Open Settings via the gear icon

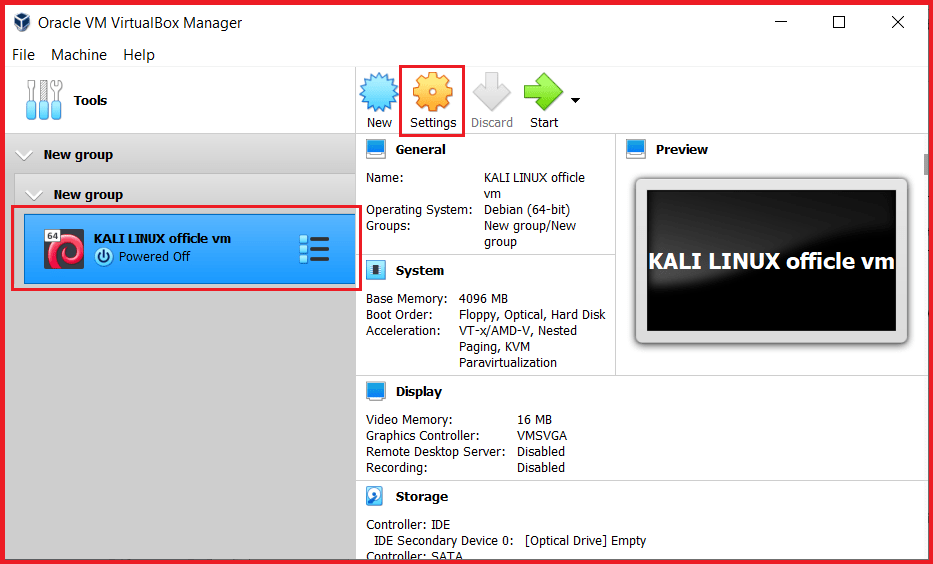click(x=433, y=93)
